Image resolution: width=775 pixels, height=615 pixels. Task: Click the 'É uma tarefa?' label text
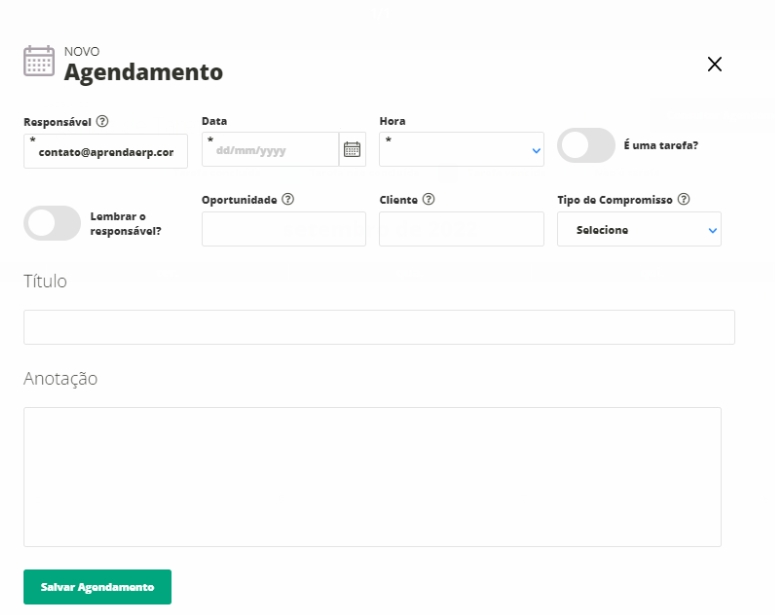click(x=660, y=146)
